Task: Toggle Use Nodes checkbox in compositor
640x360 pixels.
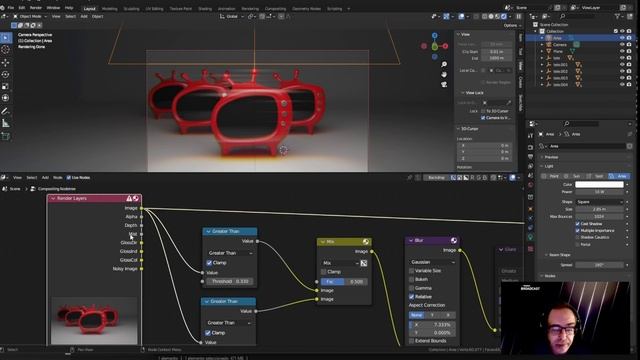Action: pos(69,178)
